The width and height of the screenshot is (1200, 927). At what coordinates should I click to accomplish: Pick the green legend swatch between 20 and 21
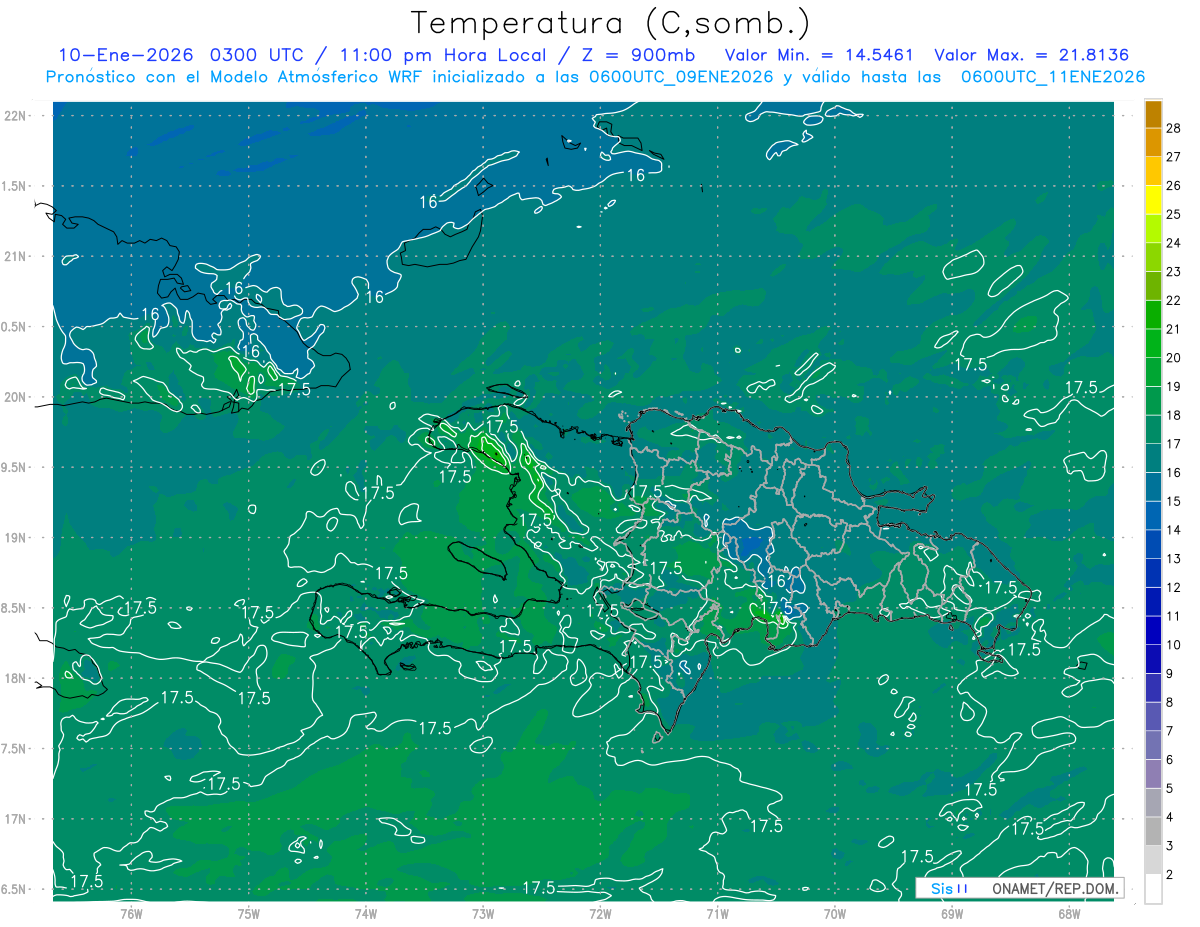coord(1153,344)
